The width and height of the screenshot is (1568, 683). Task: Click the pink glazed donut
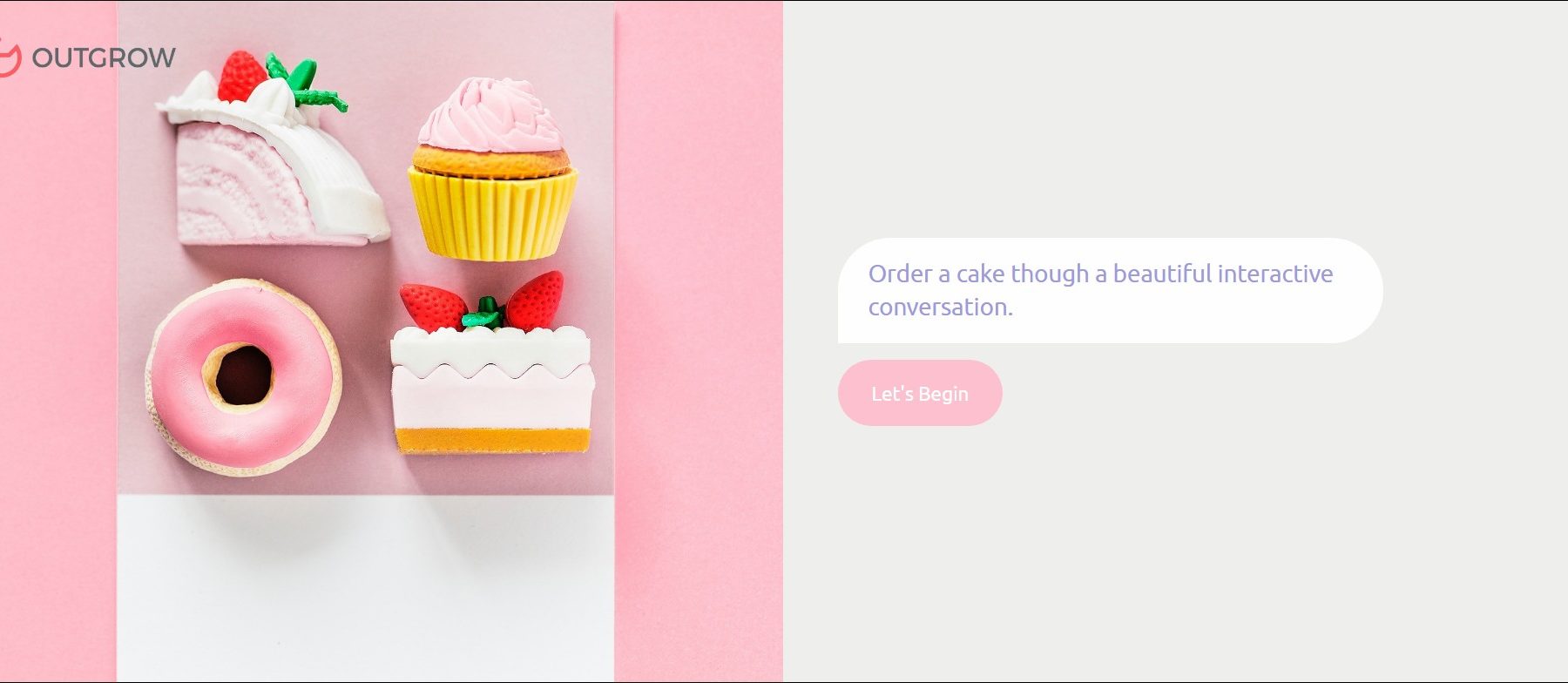point(244,377)
